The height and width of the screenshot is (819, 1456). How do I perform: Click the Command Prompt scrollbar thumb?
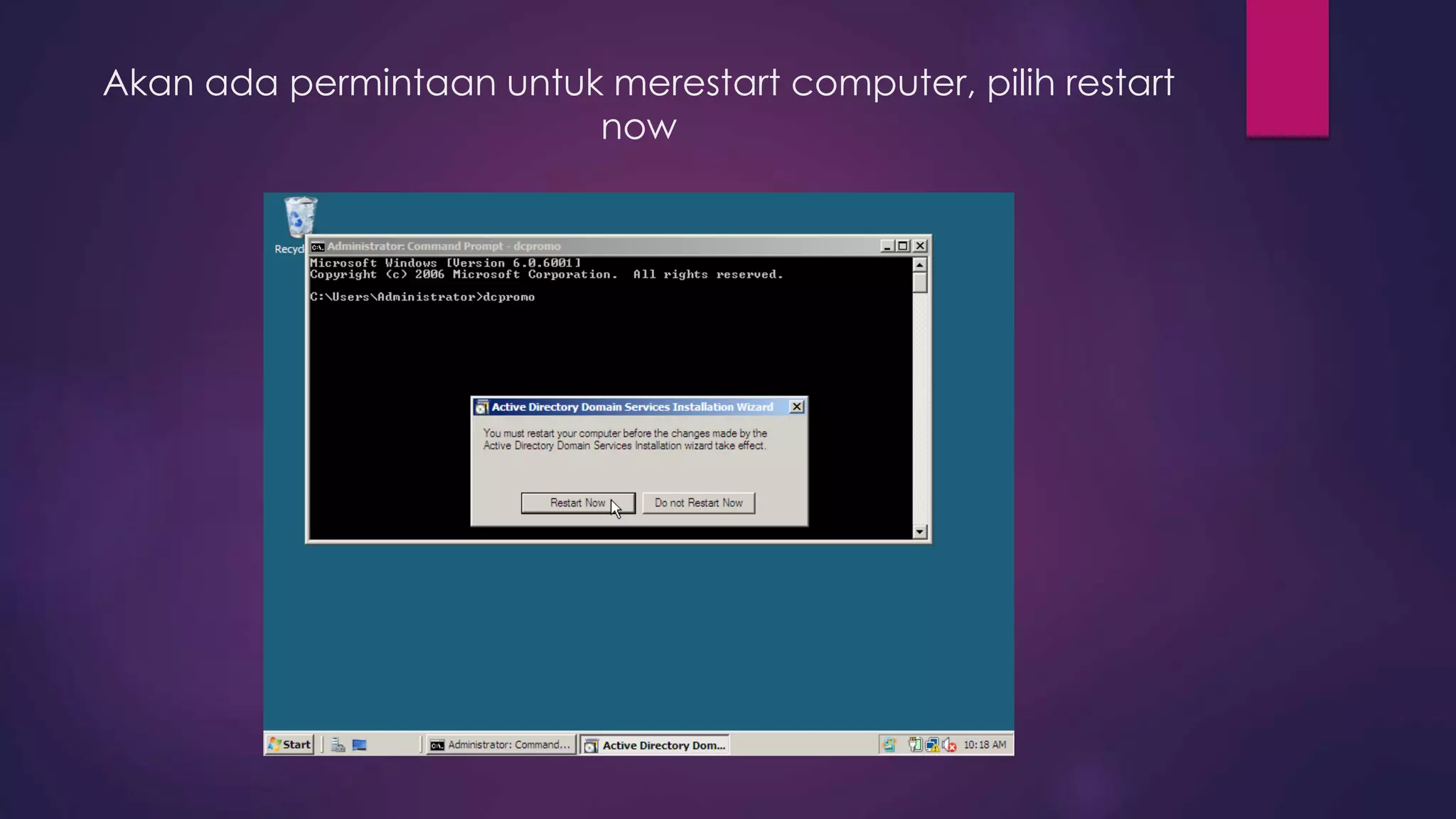920,283
